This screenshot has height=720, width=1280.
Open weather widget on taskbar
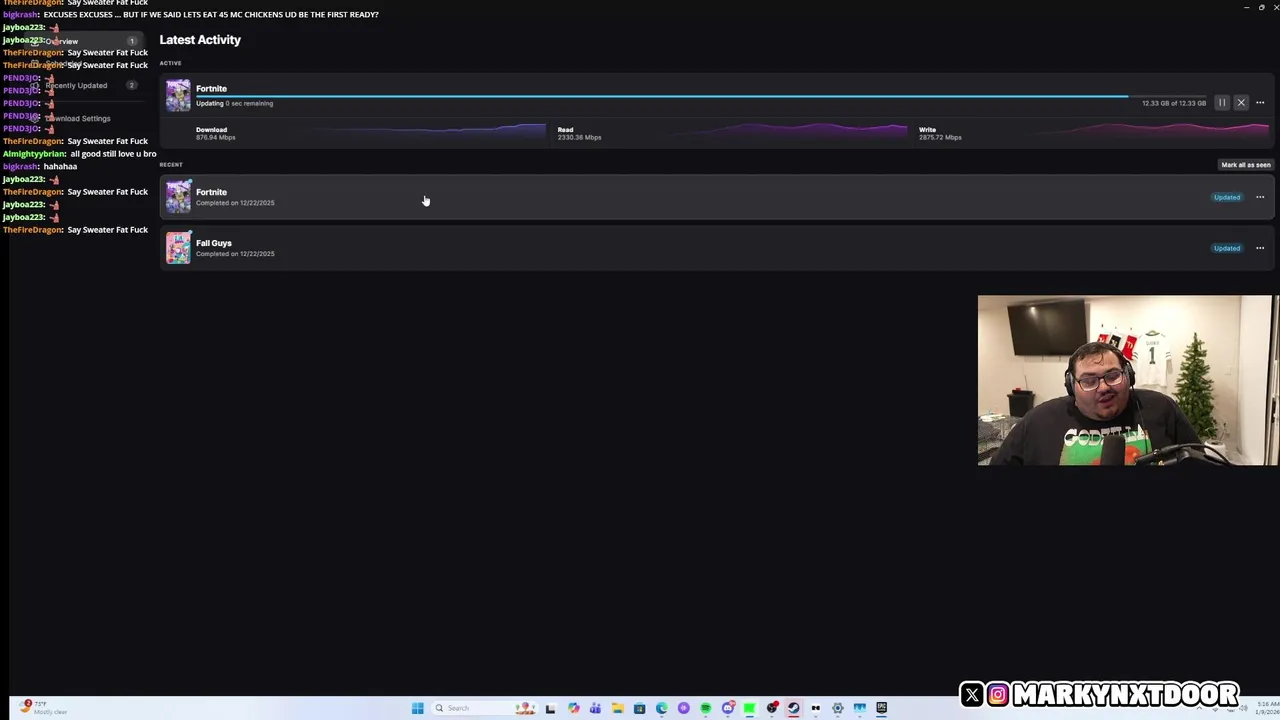45,708
